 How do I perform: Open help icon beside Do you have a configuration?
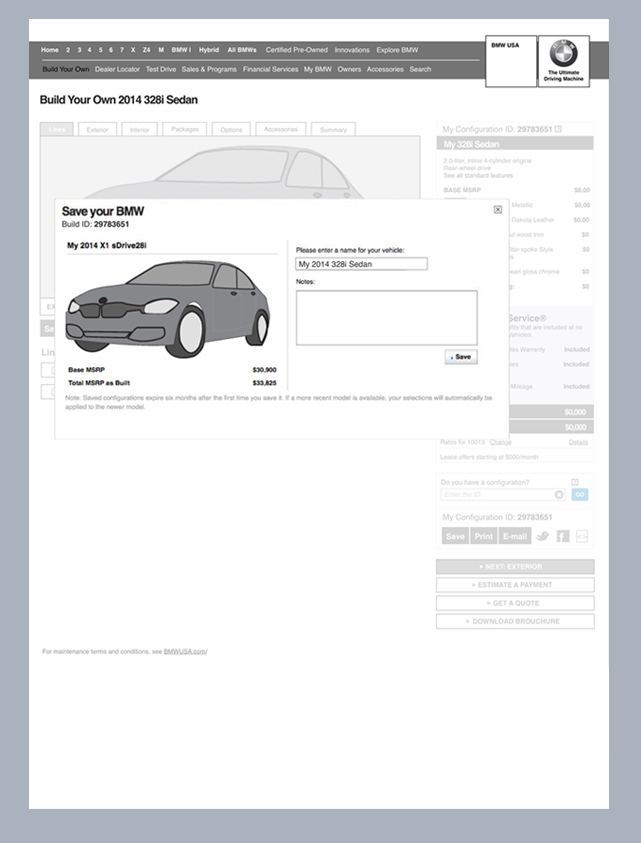575,482
